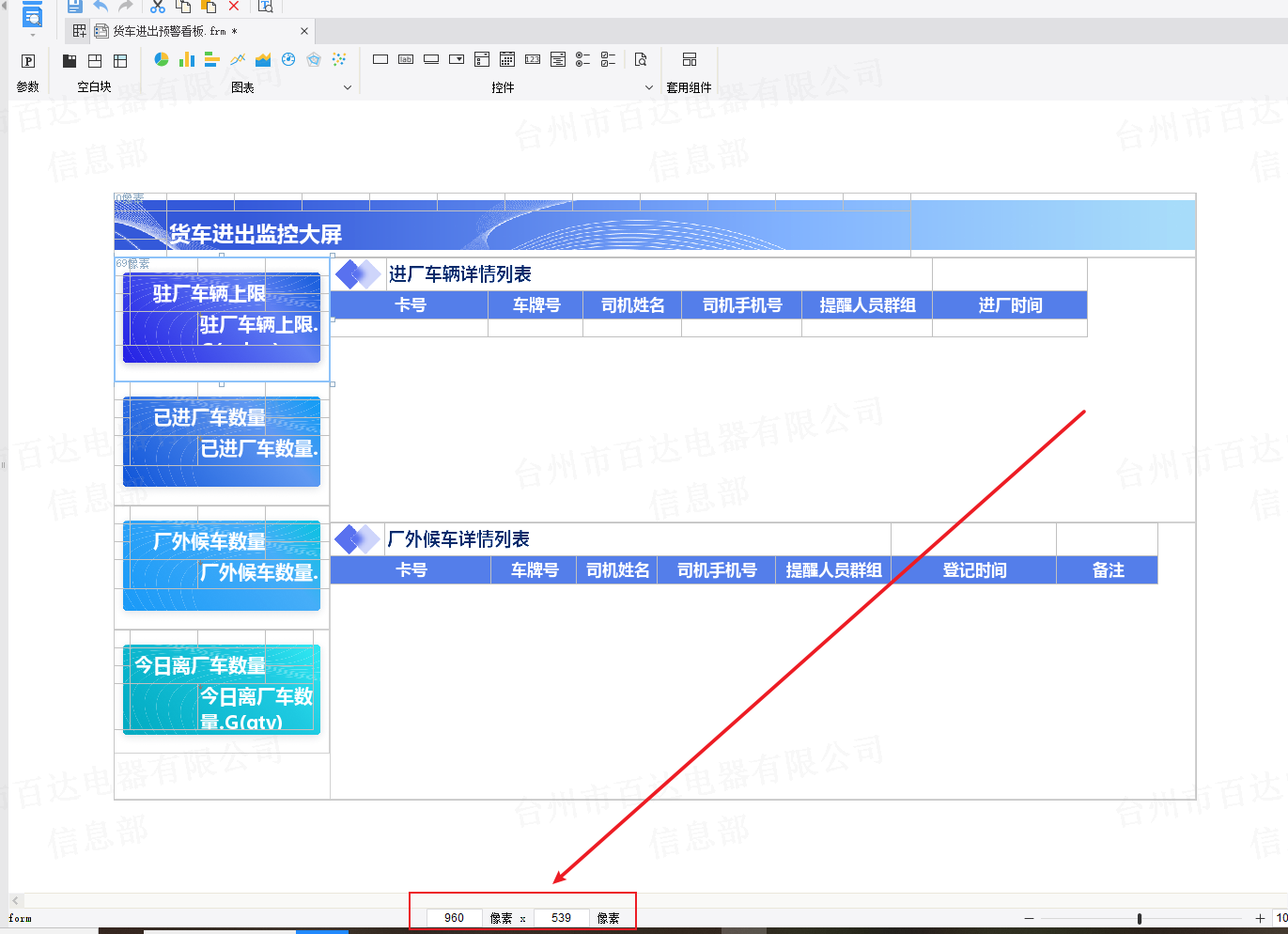The height and width of the screenshot is (934, 1288).
Task: Select the text area widget icon
Action: click(x=558, y=59)
